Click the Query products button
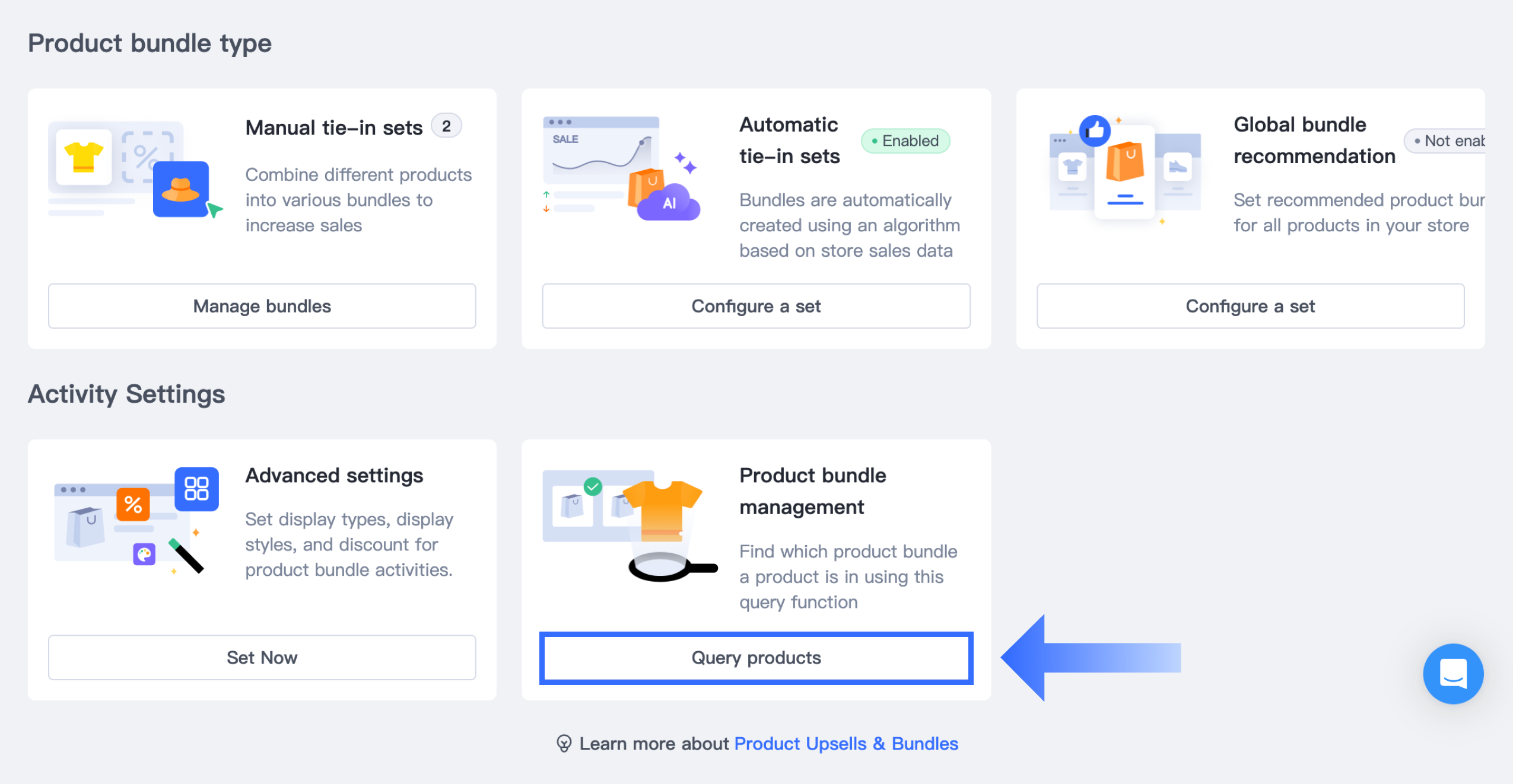The height and width of the screenshot is (784, 1513). click(756, 658)
